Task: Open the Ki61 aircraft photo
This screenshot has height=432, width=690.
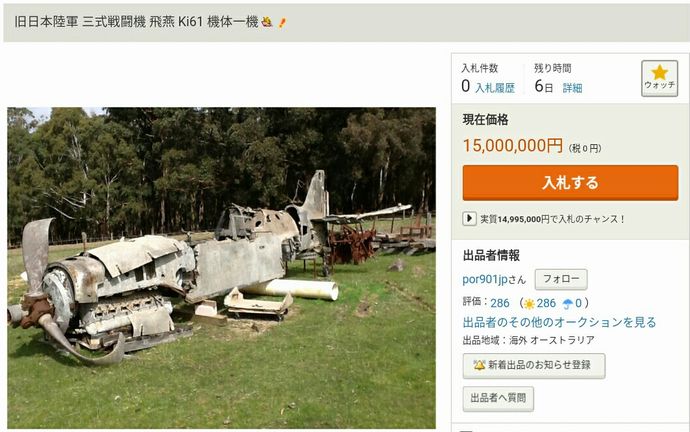Action: tap(221, 268)
